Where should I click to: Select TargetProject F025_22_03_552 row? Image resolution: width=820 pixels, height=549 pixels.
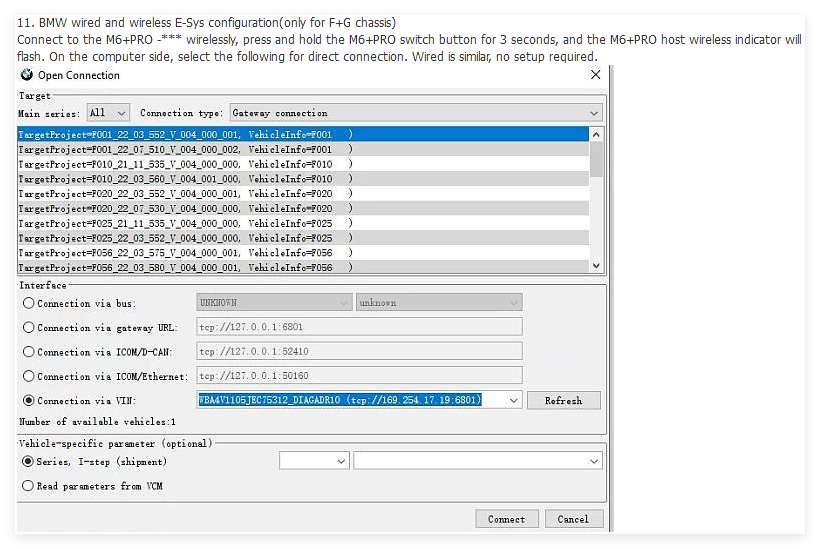tap(303, 238)
